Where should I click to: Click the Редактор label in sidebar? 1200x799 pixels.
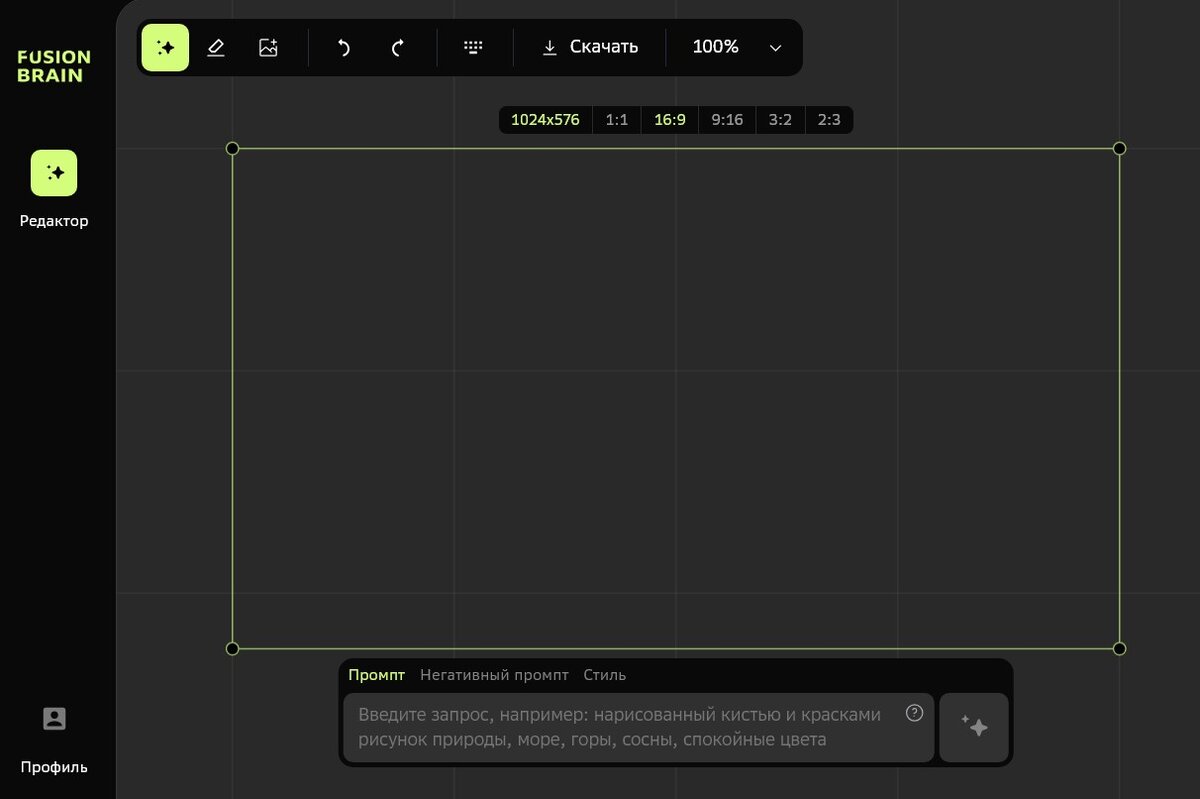tap(54, 221)
